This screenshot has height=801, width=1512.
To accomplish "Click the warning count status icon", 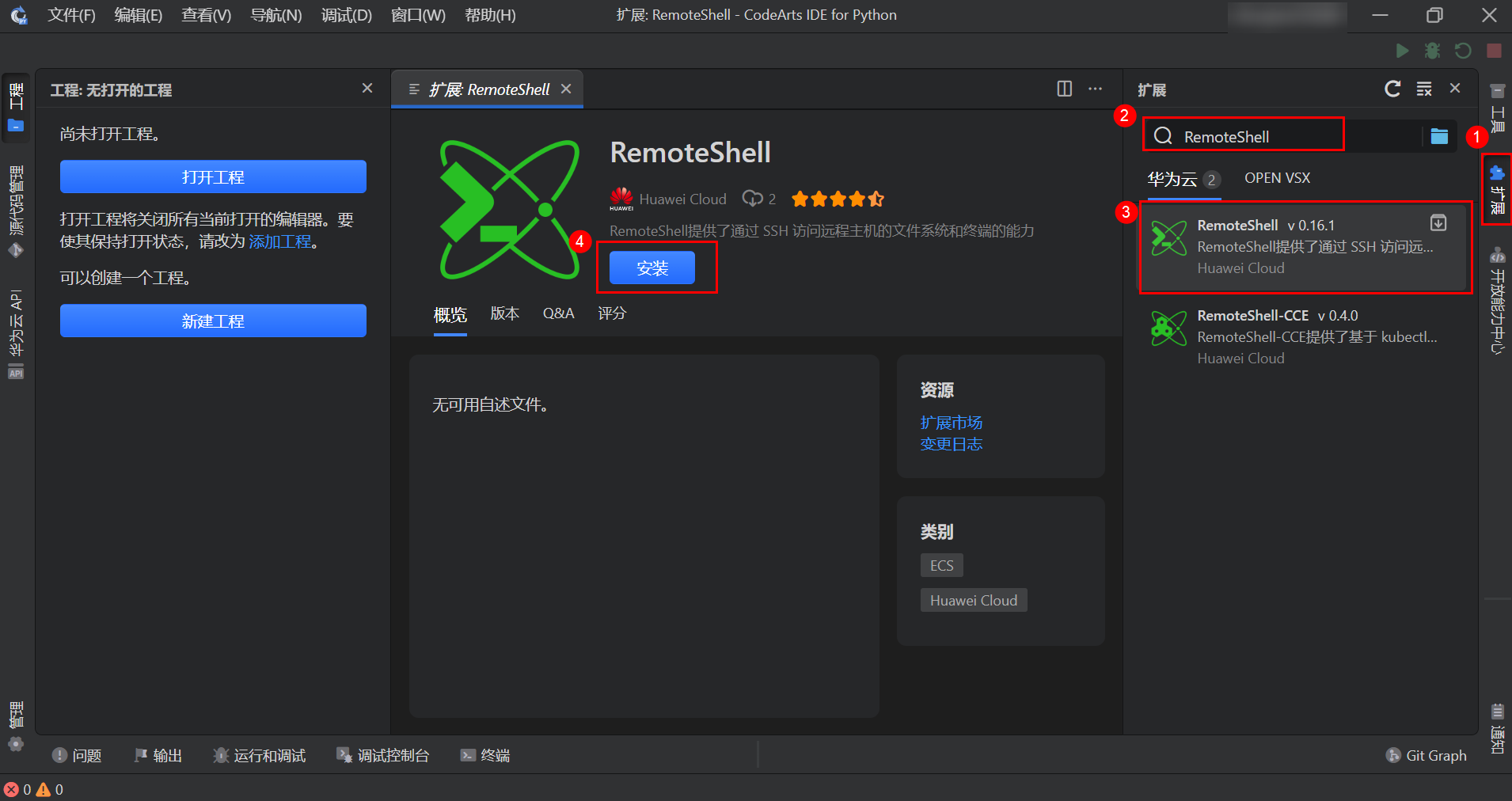I will (x=49, y=789).
